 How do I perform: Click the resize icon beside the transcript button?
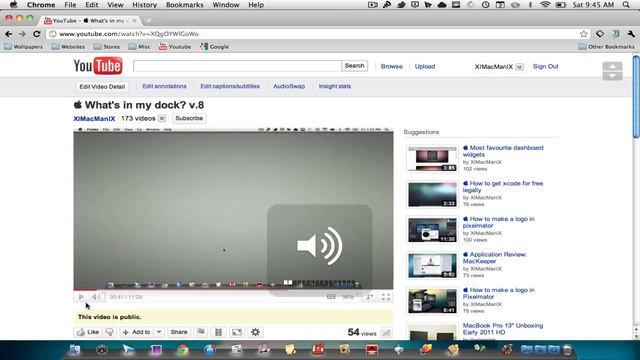pyautogui.click(x=237, y=332)
